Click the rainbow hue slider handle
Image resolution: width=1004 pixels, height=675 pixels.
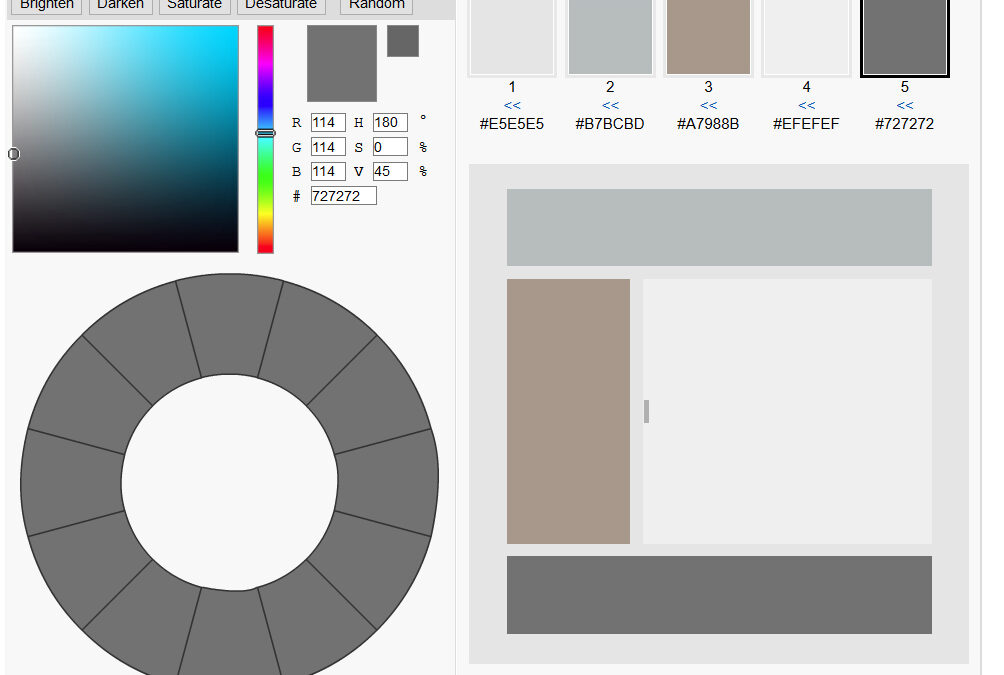coord(265,133)
